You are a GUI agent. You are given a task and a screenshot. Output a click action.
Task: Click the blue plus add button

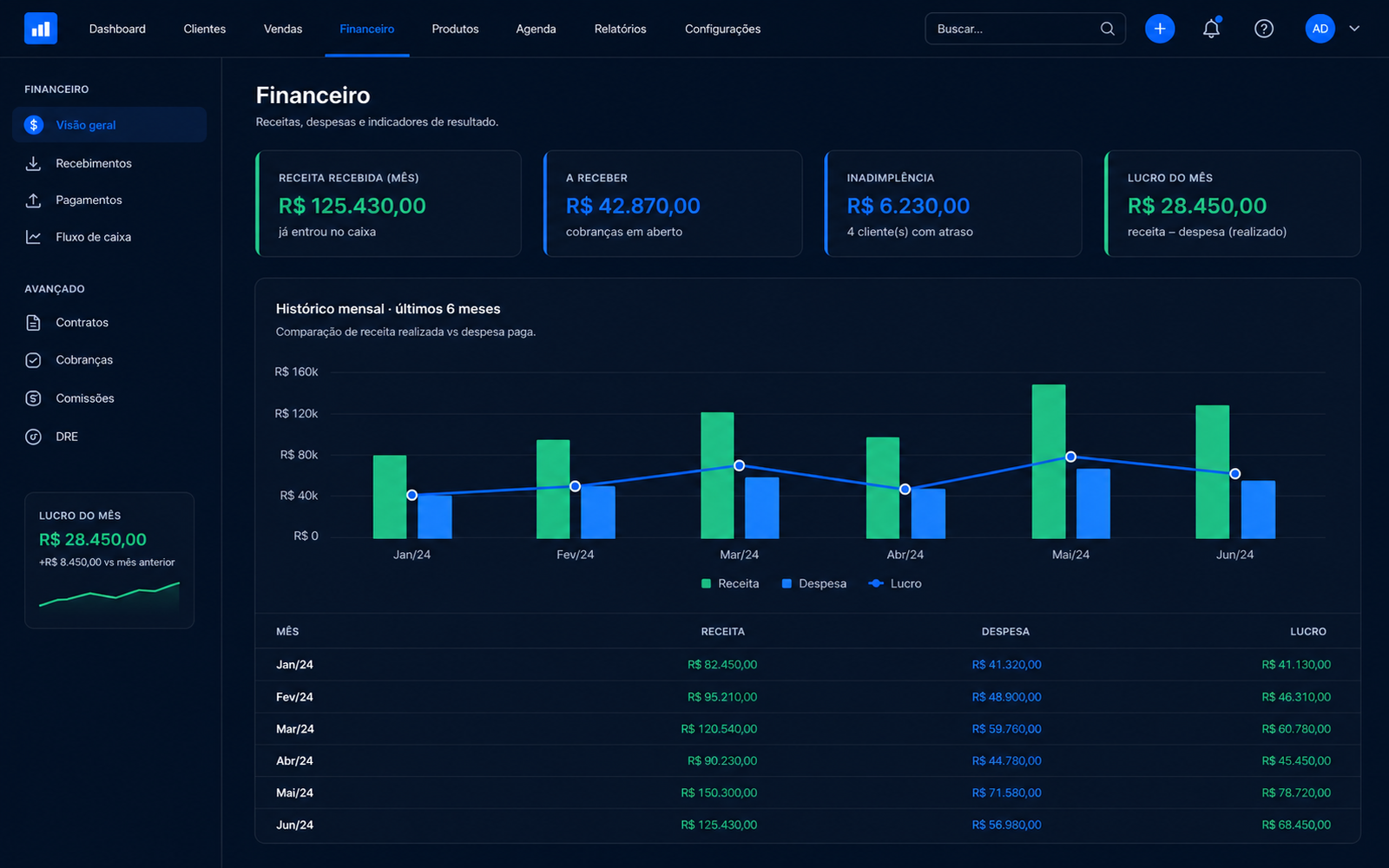click(1160, 29)
